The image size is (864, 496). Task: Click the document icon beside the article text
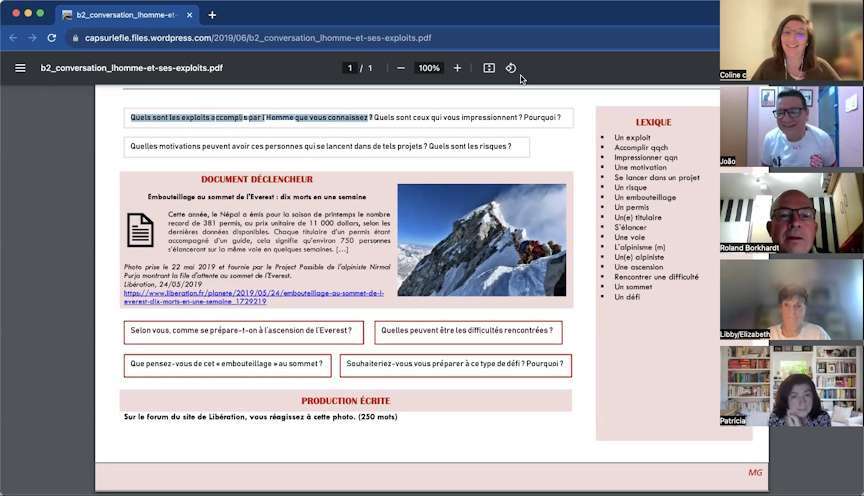pos(141,230)
